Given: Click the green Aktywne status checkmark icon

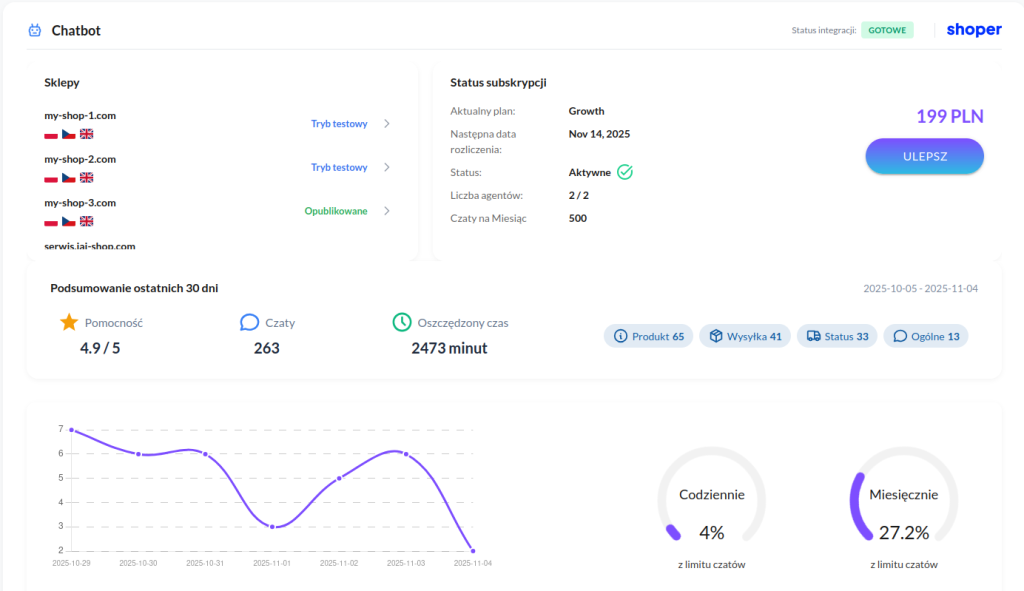Looking at the screenshot, I should click(x=625, y=172).
